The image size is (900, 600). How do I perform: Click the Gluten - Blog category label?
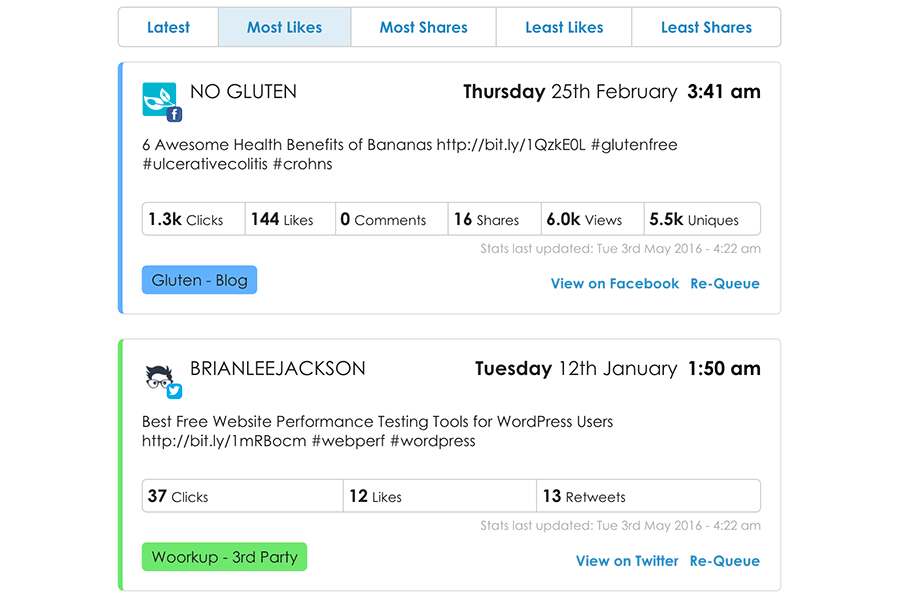pyautogui.click(x=199, y=280)
